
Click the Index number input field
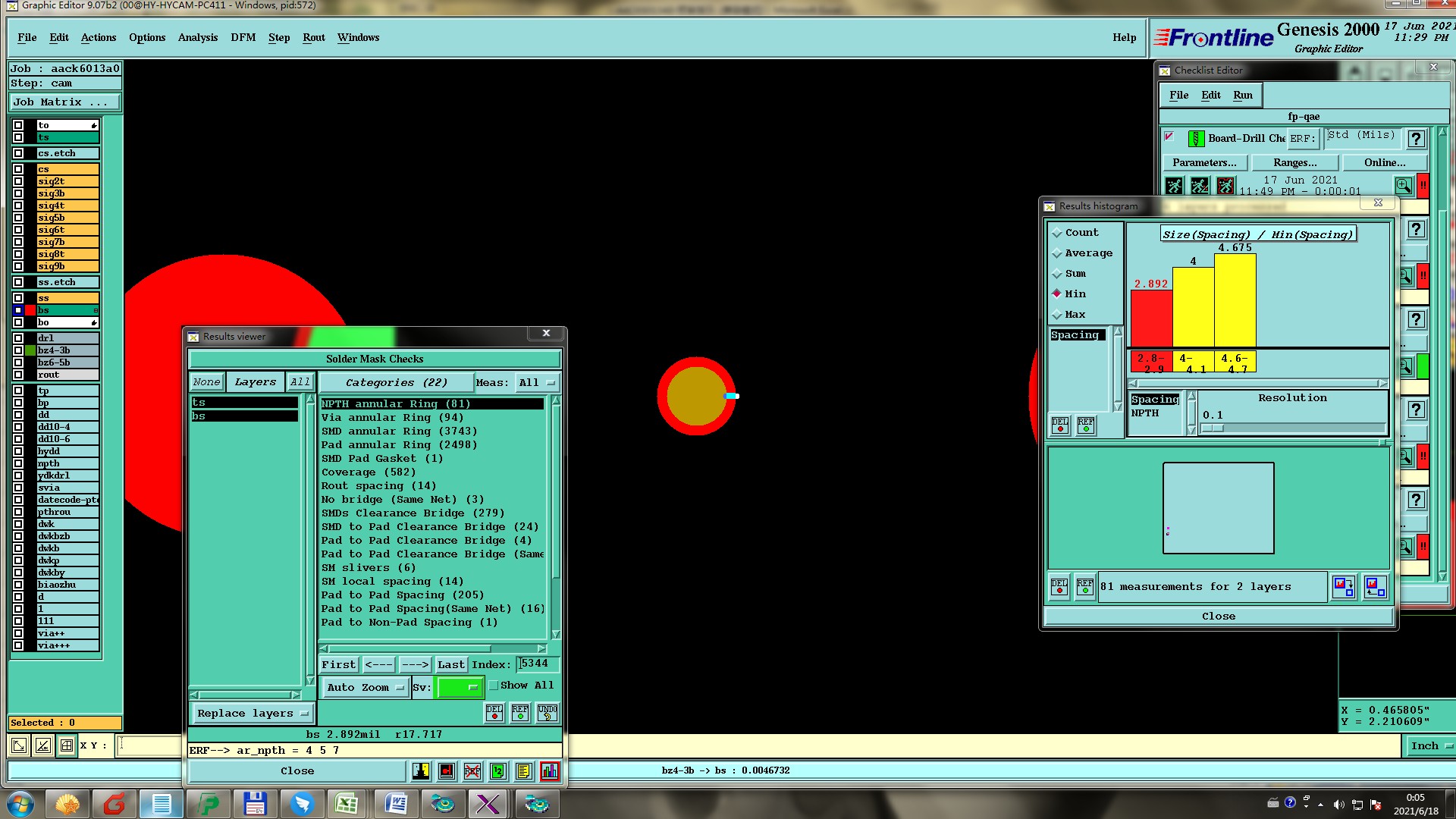click(x=538, y=664)
